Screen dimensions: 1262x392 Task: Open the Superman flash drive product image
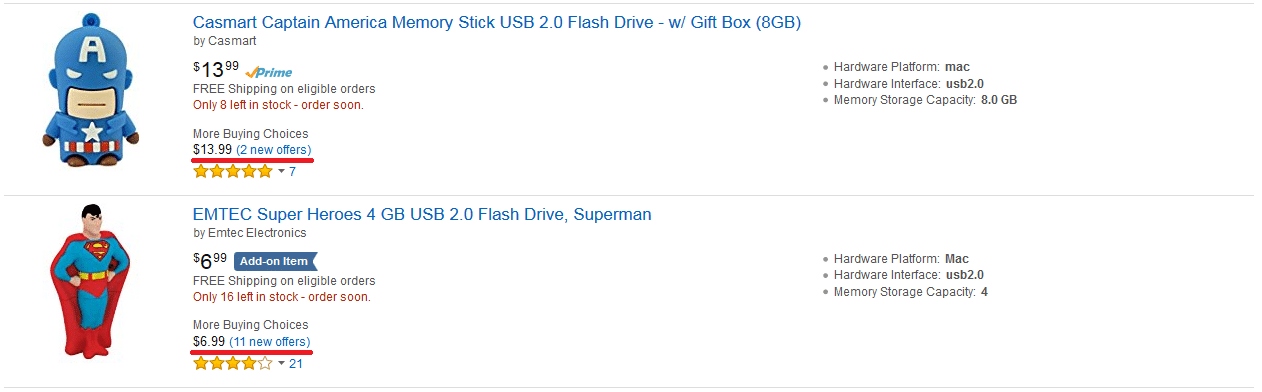(x=90, y=282)
